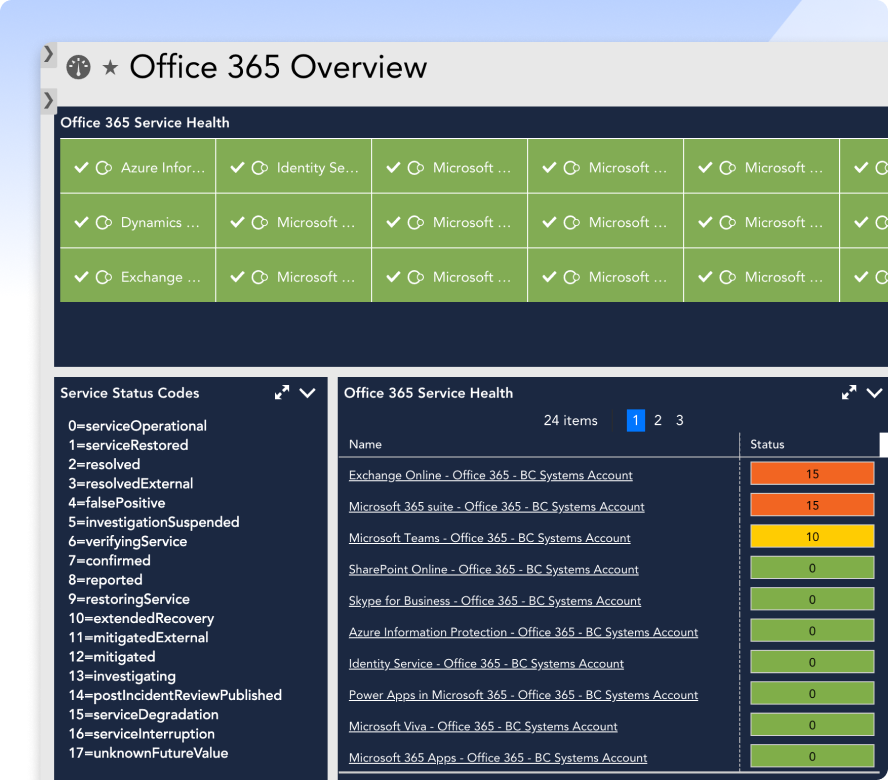
Task: Click 16=serviceInterruption status code text
Action: tap(142, 734)
